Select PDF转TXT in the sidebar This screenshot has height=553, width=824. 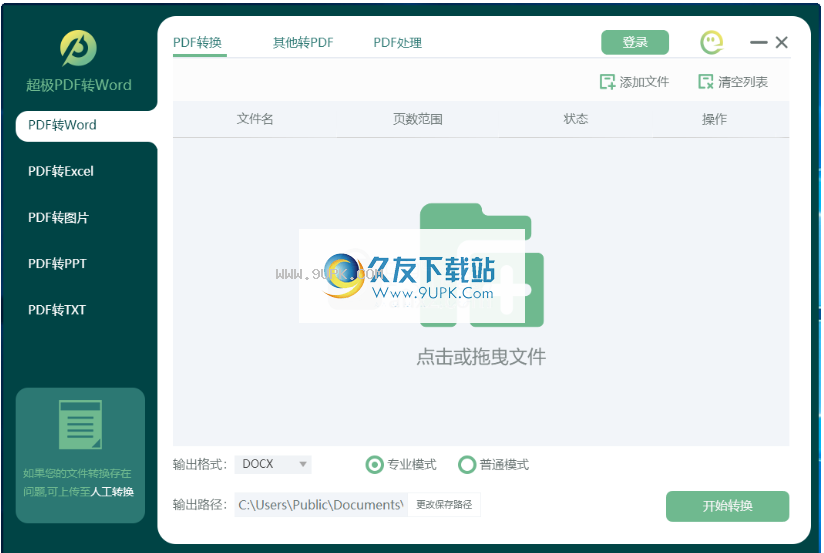57,310
